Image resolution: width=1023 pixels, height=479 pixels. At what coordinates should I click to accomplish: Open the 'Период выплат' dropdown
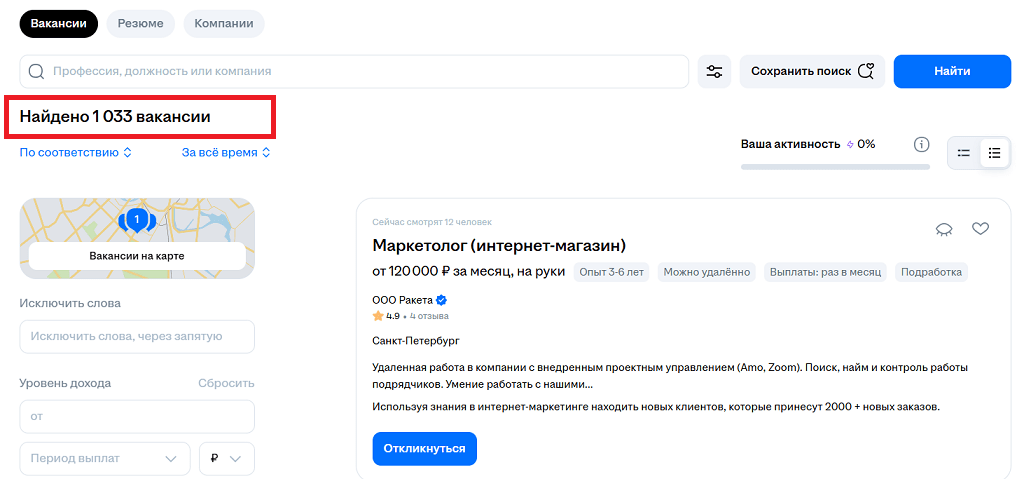[105, 458]
